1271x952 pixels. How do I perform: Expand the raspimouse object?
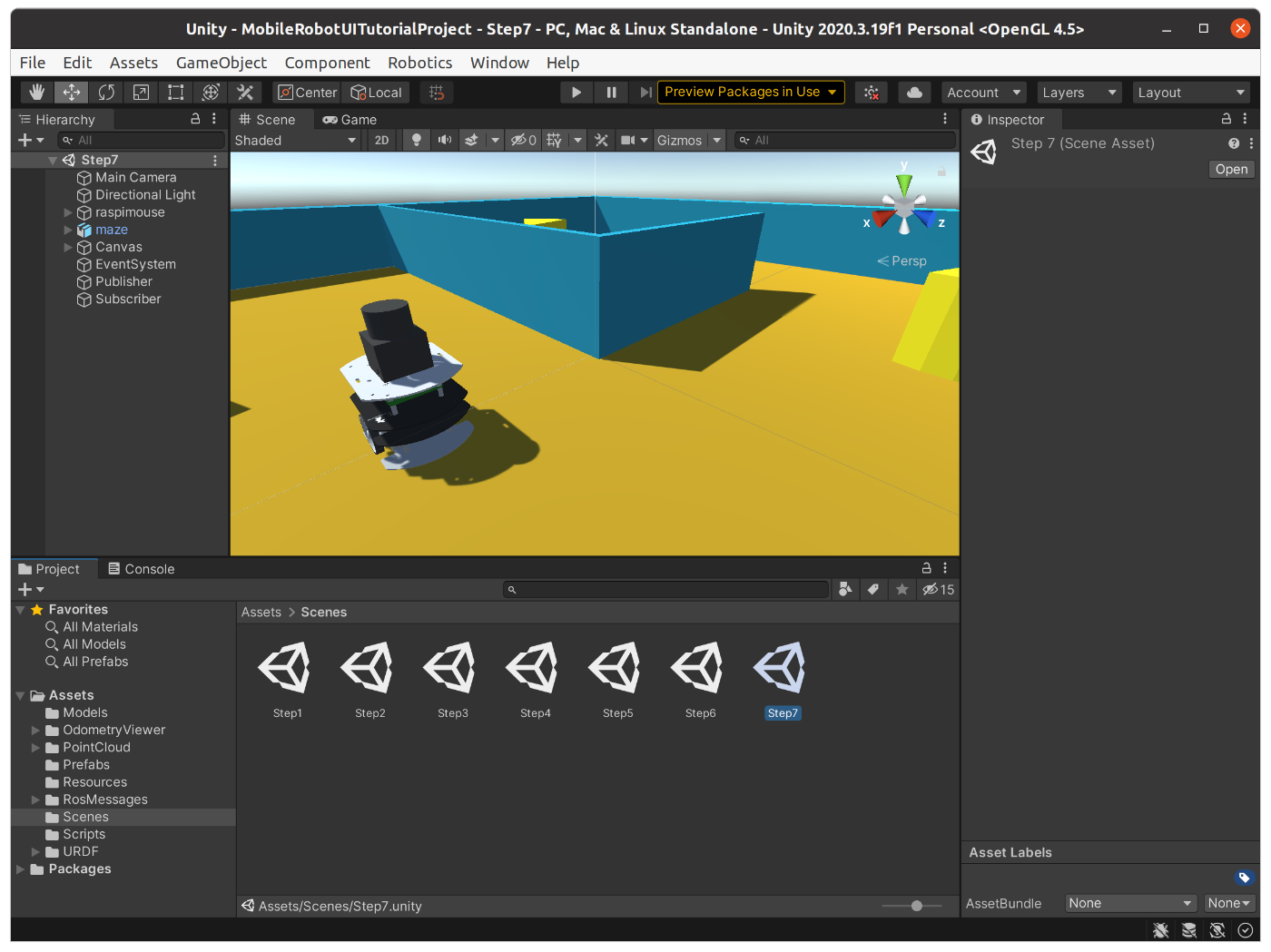tap(68, 212)
